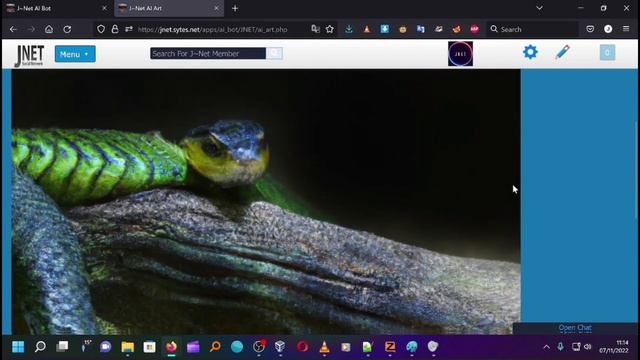
Task: Close the J-Net AI Bot tab
Action: point(104,8)
